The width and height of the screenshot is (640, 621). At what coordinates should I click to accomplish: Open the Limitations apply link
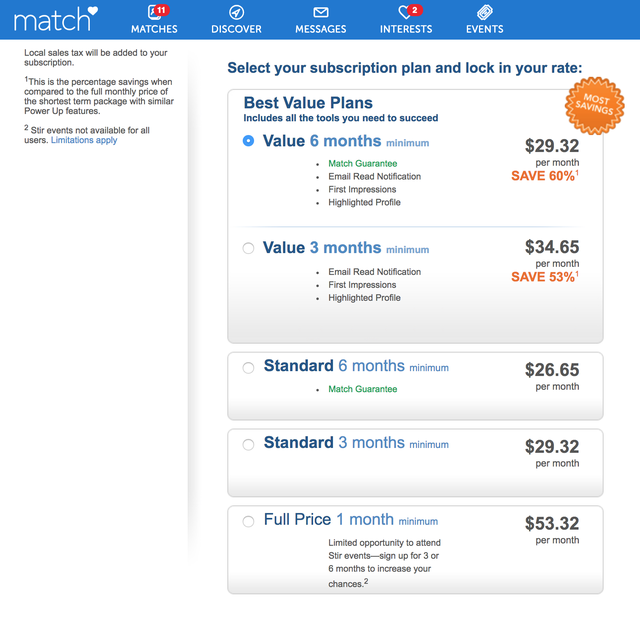pos(84,140)
